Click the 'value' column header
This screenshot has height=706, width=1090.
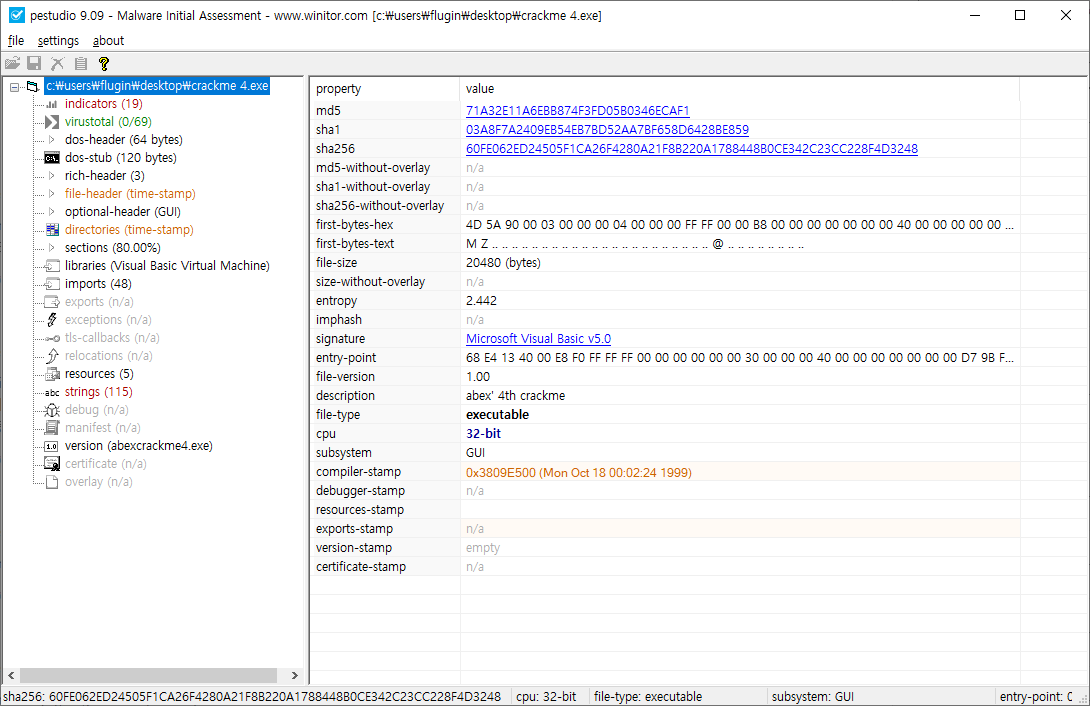pyautogui.click(x=740, y=89)
